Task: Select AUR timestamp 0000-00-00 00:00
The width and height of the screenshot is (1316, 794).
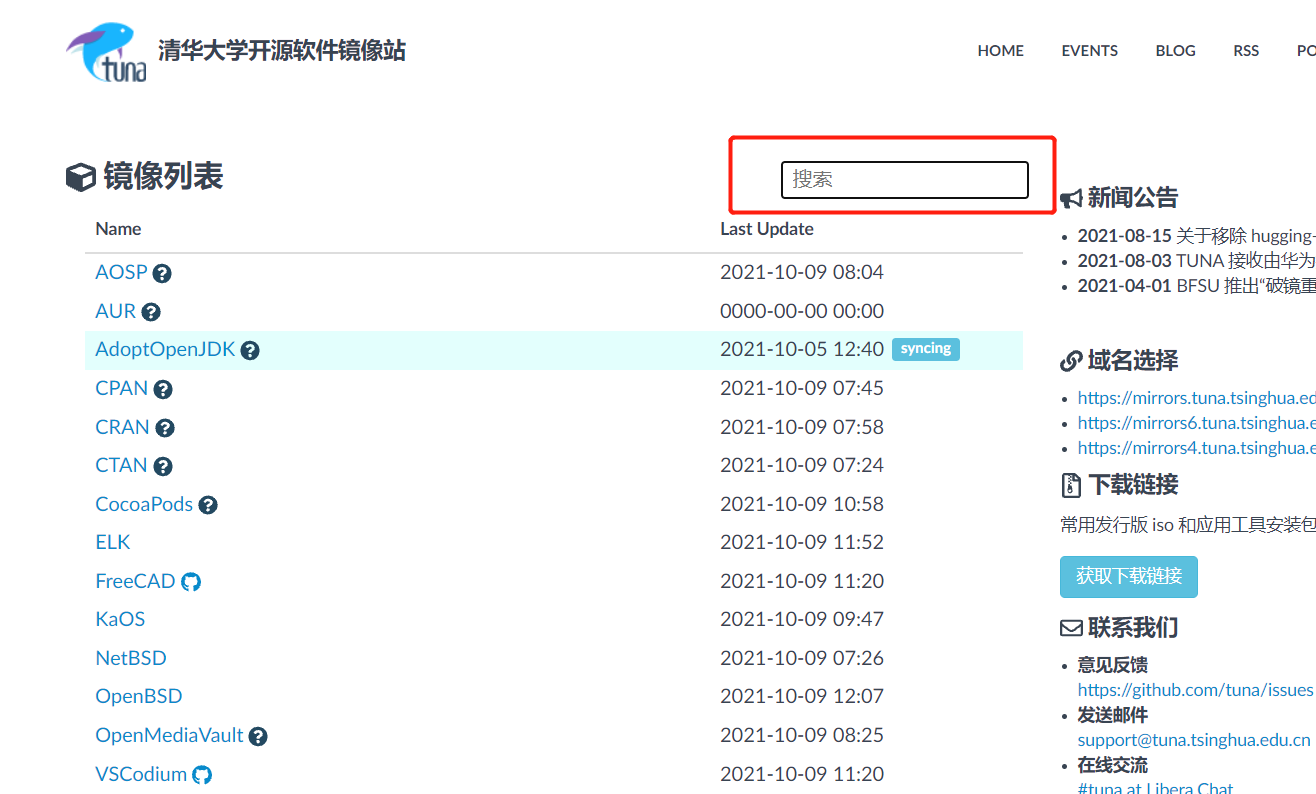Action: 802,311
